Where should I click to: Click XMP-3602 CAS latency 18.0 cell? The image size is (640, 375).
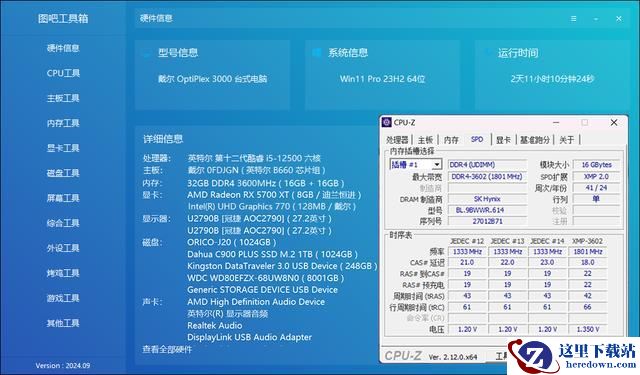click(x=588, y=262)
